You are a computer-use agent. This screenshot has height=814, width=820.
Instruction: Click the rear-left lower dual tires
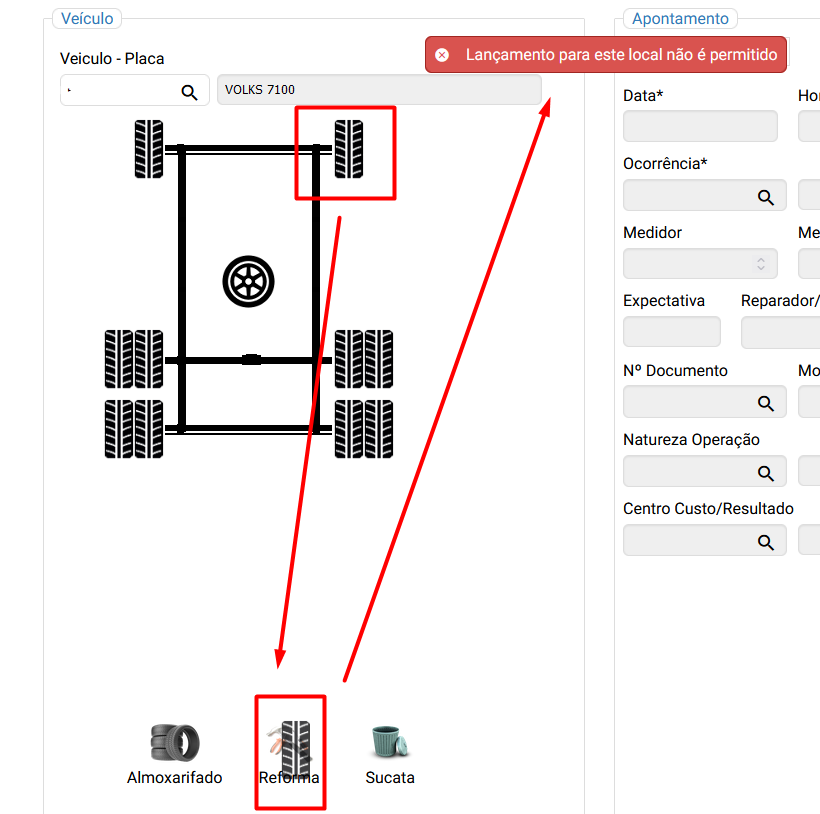click(134, 429)
